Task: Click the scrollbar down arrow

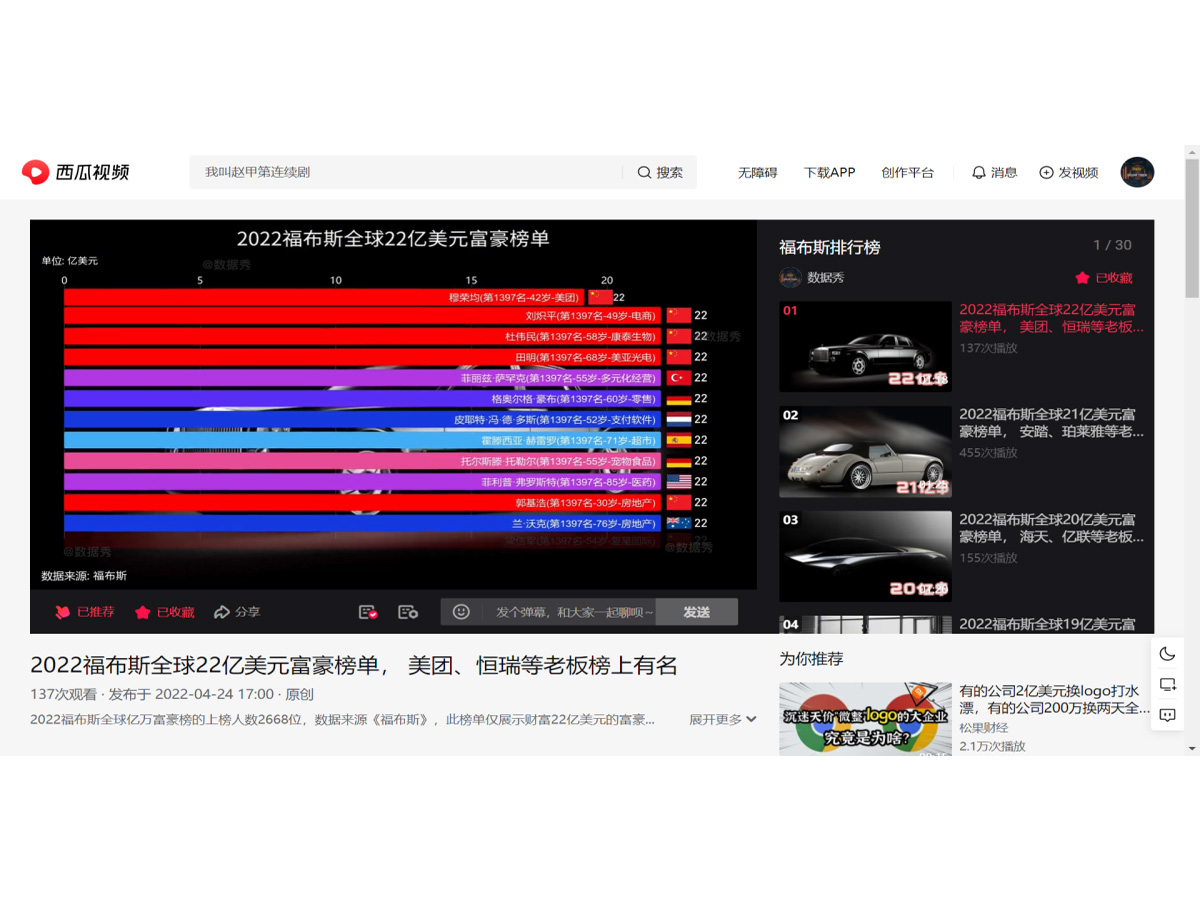Action: click(x=1191, y=748)
